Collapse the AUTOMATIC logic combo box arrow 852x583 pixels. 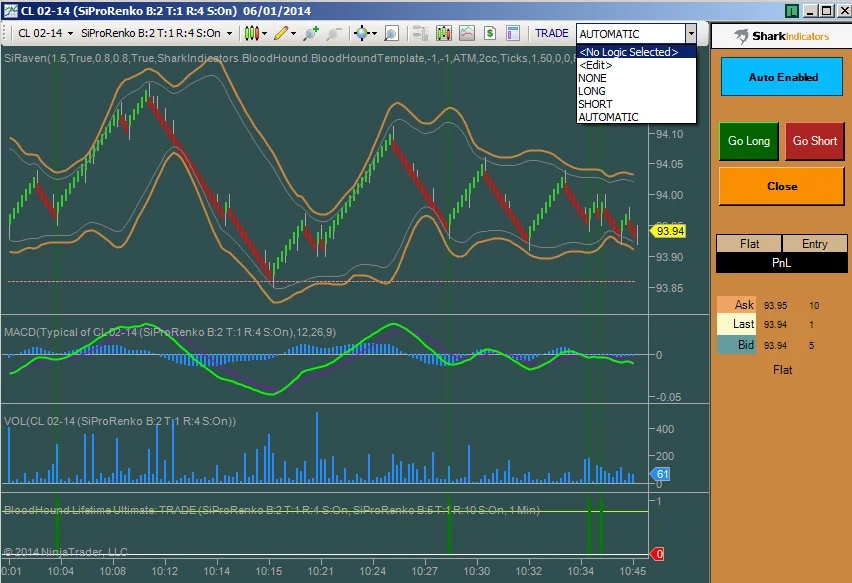click(x=691, y=34)
